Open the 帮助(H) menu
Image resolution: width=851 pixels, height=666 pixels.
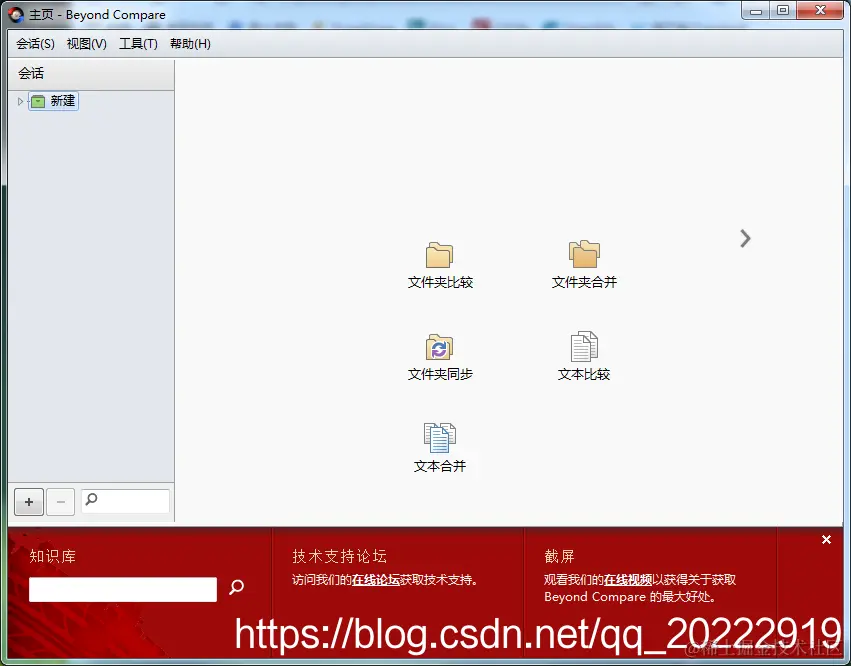pyautogui.click(x=190, y=44)
